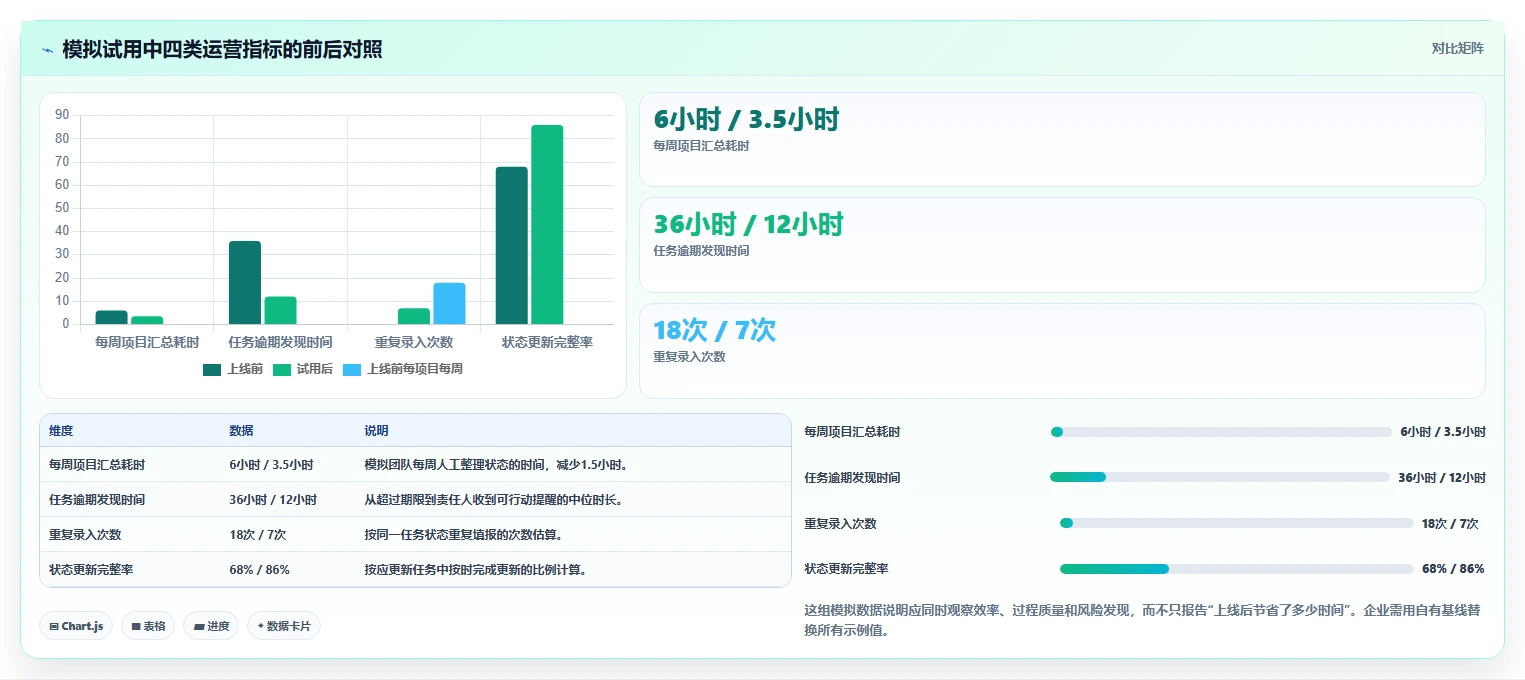Toggle the 上线前每项目每周 legend swatch
This screenshot has width=1525, height=680.
click(351, 369)
